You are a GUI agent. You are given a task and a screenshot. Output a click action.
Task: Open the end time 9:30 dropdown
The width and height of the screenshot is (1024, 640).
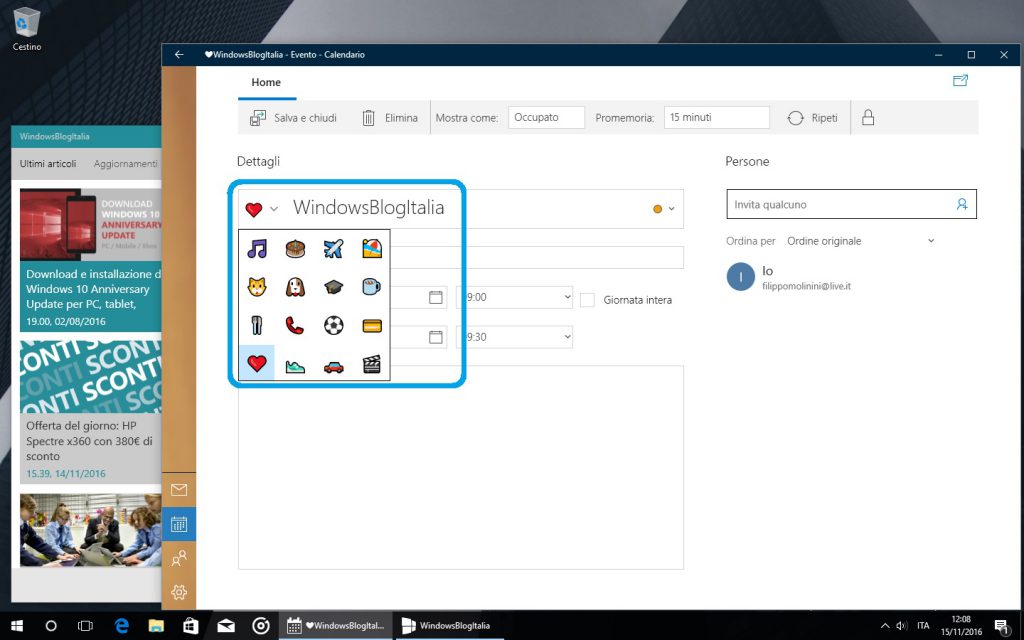514,337
